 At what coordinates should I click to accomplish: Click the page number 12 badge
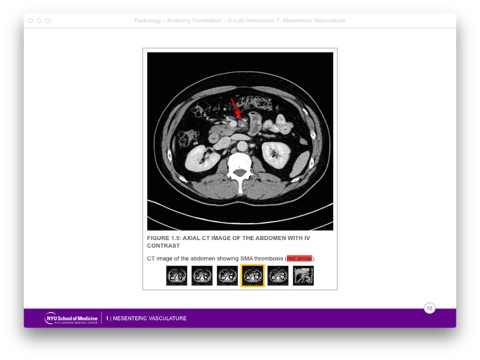click(429, 308)
